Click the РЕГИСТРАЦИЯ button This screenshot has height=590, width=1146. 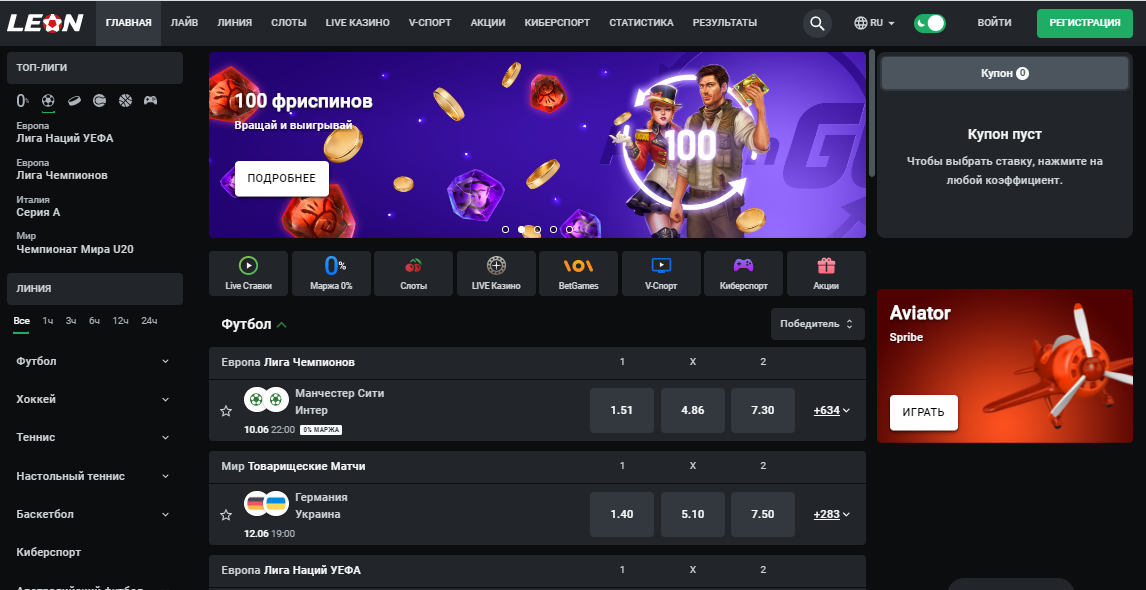click(x=1085, y=23)
